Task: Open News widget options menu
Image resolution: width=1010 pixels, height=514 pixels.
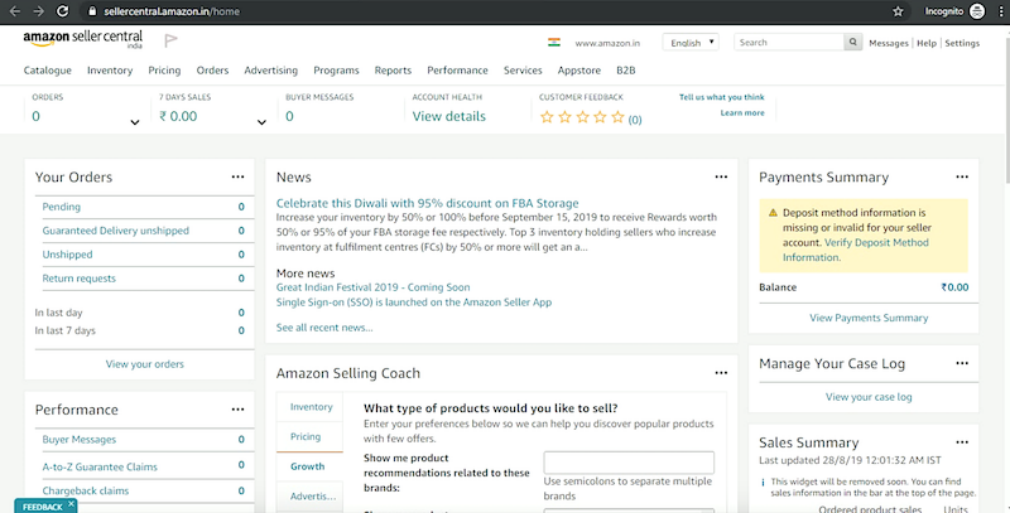Action: [721, 176]
